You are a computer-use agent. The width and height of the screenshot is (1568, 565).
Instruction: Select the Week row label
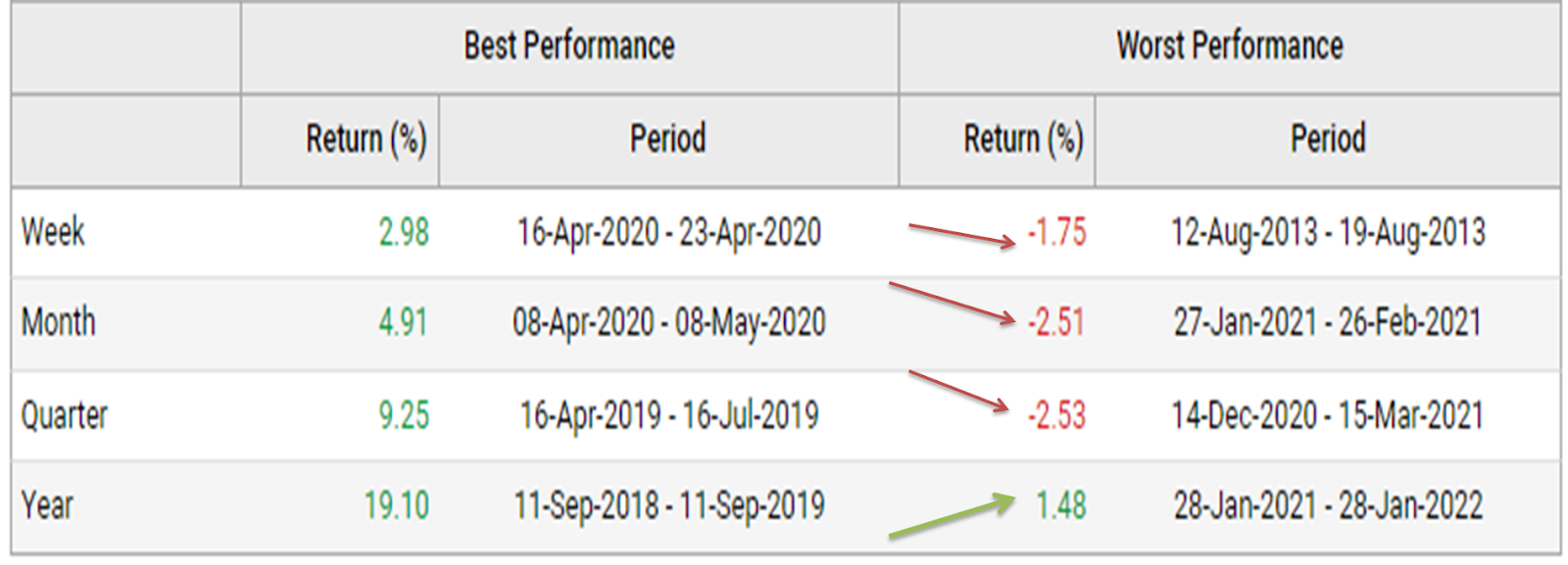click(53, 232)
